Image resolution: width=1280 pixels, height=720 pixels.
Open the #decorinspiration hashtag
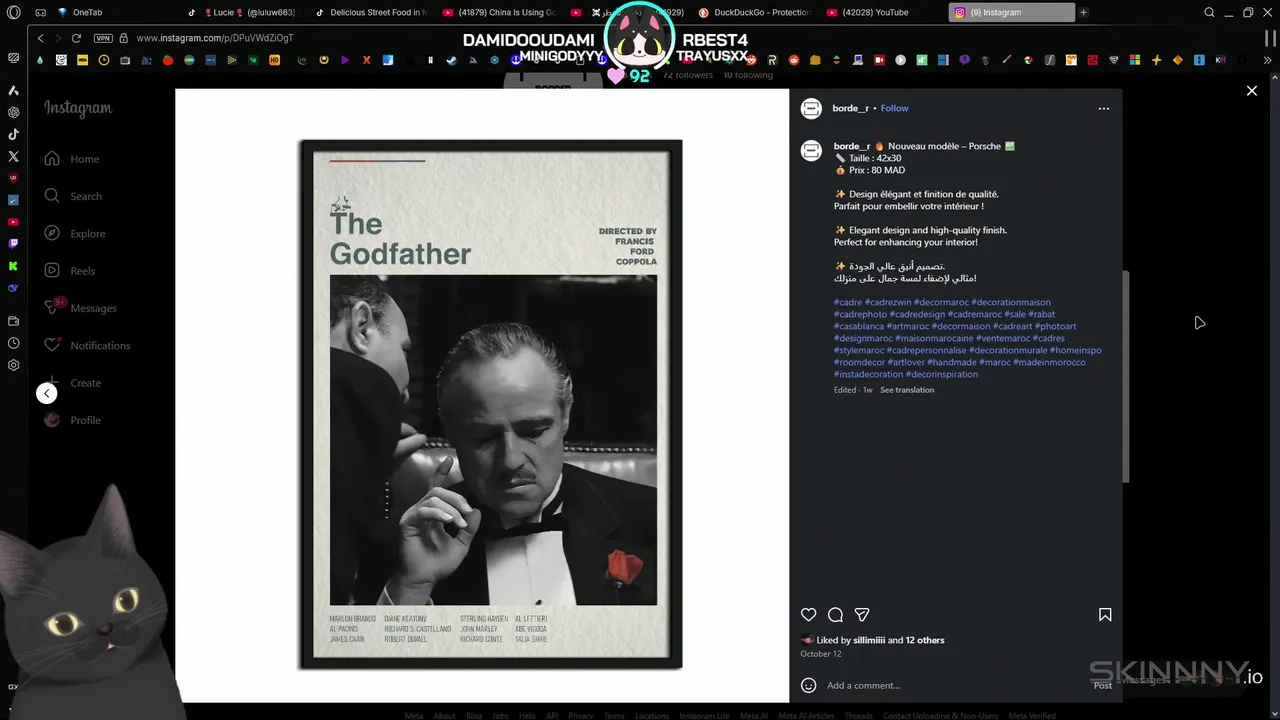(x=942, y=374)
